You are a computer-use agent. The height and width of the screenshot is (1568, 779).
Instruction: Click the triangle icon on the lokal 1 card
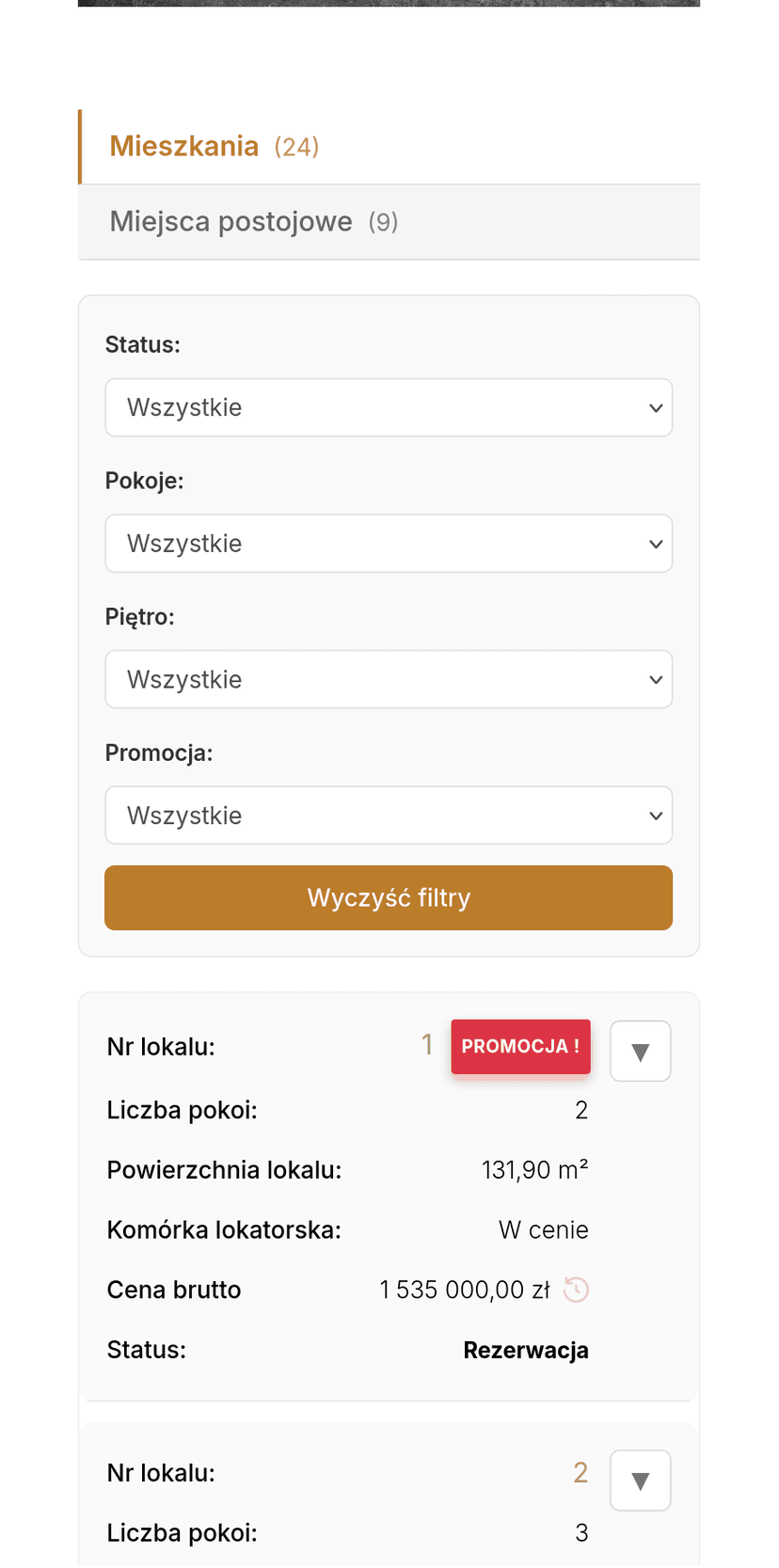641,1051
